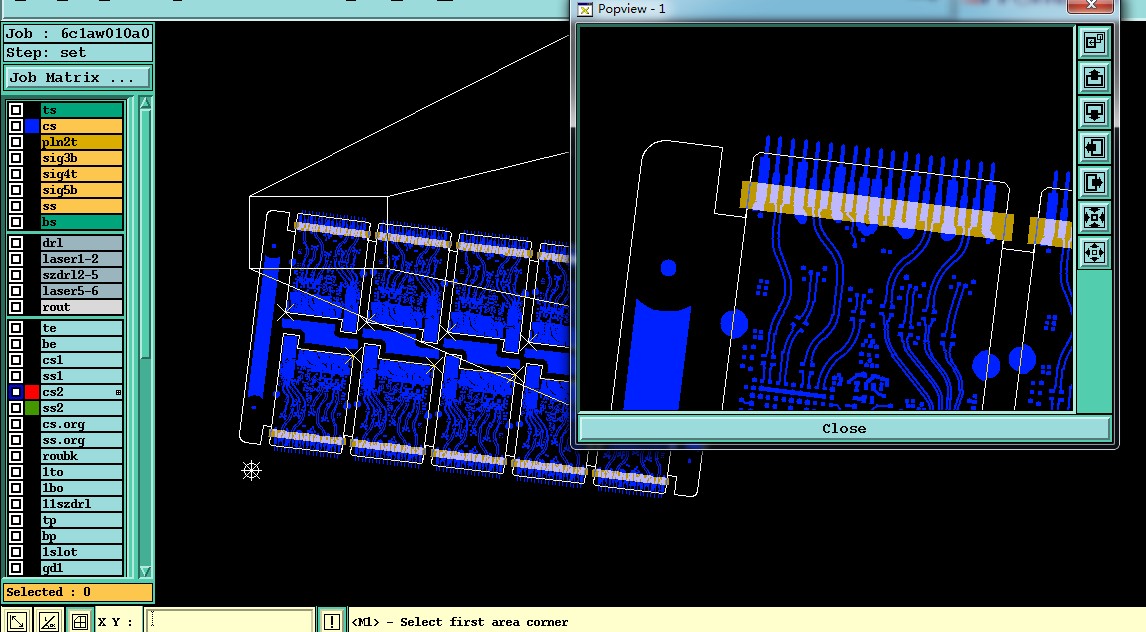1146x632 pixels.
Task: Select the sig4t layer name
Action: [x=82, y=175]
